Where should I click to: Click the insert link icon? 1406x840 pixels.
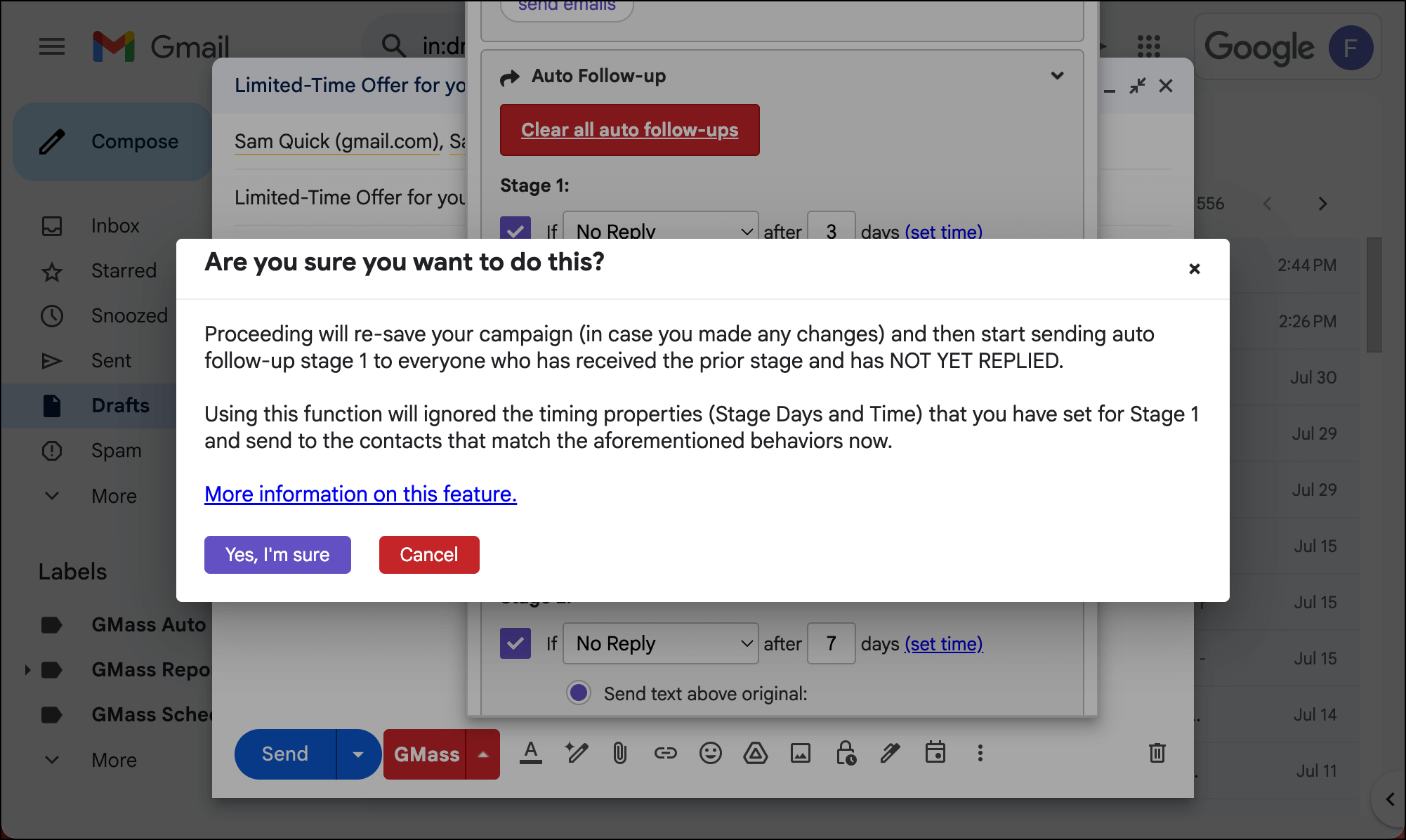[665, 754]
